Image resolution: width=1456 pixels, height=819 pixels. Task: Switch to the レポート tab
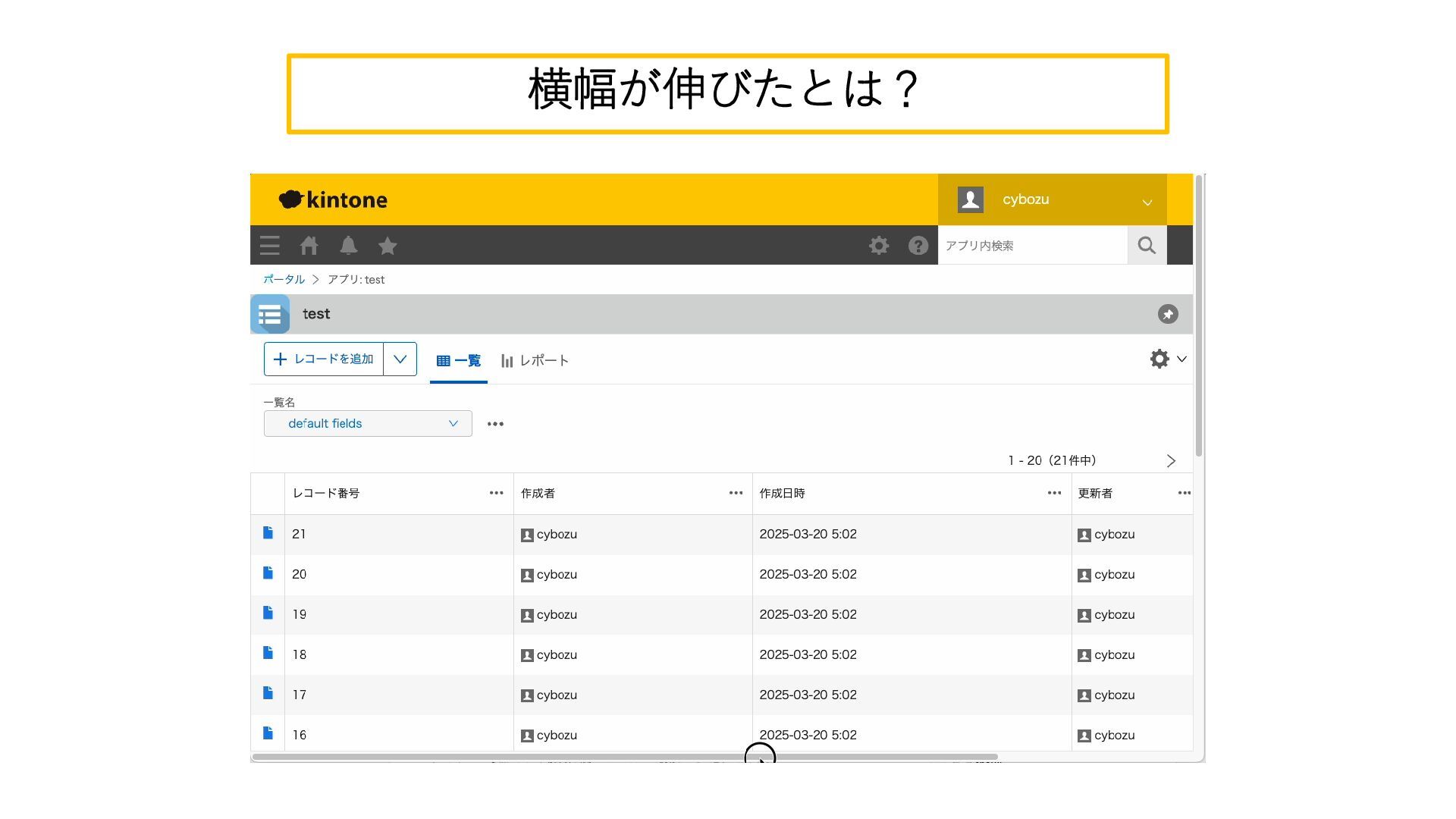(535, 361)
